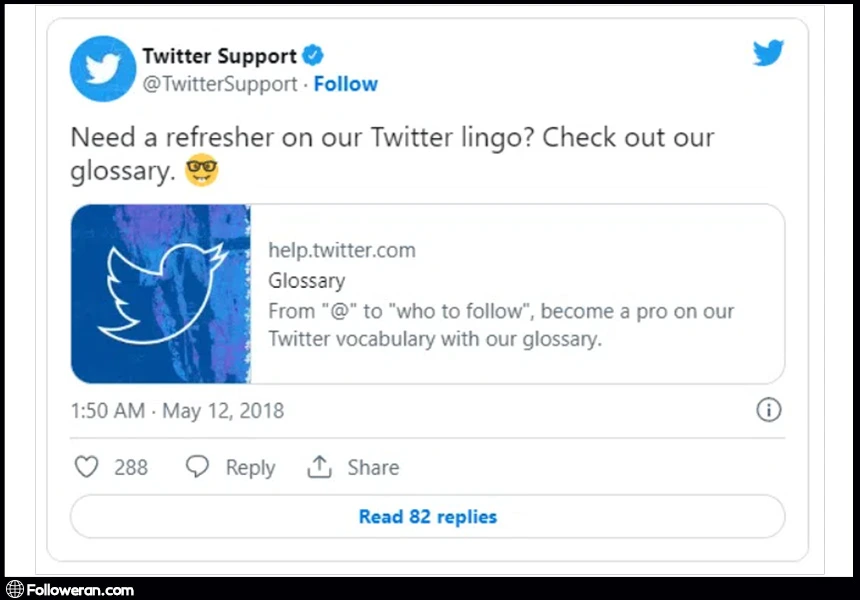Click the globe icon beside Followeran.com

(x=14, y=590)
